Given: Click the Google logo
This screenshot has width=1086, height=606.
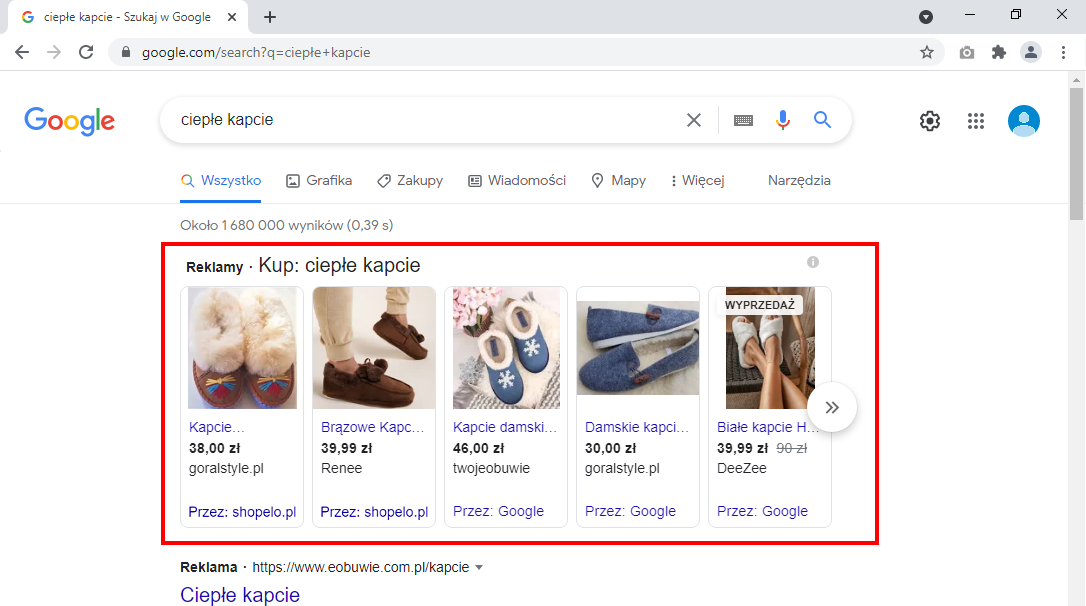Looking at the screenshot, I should (x=69, y=121).
